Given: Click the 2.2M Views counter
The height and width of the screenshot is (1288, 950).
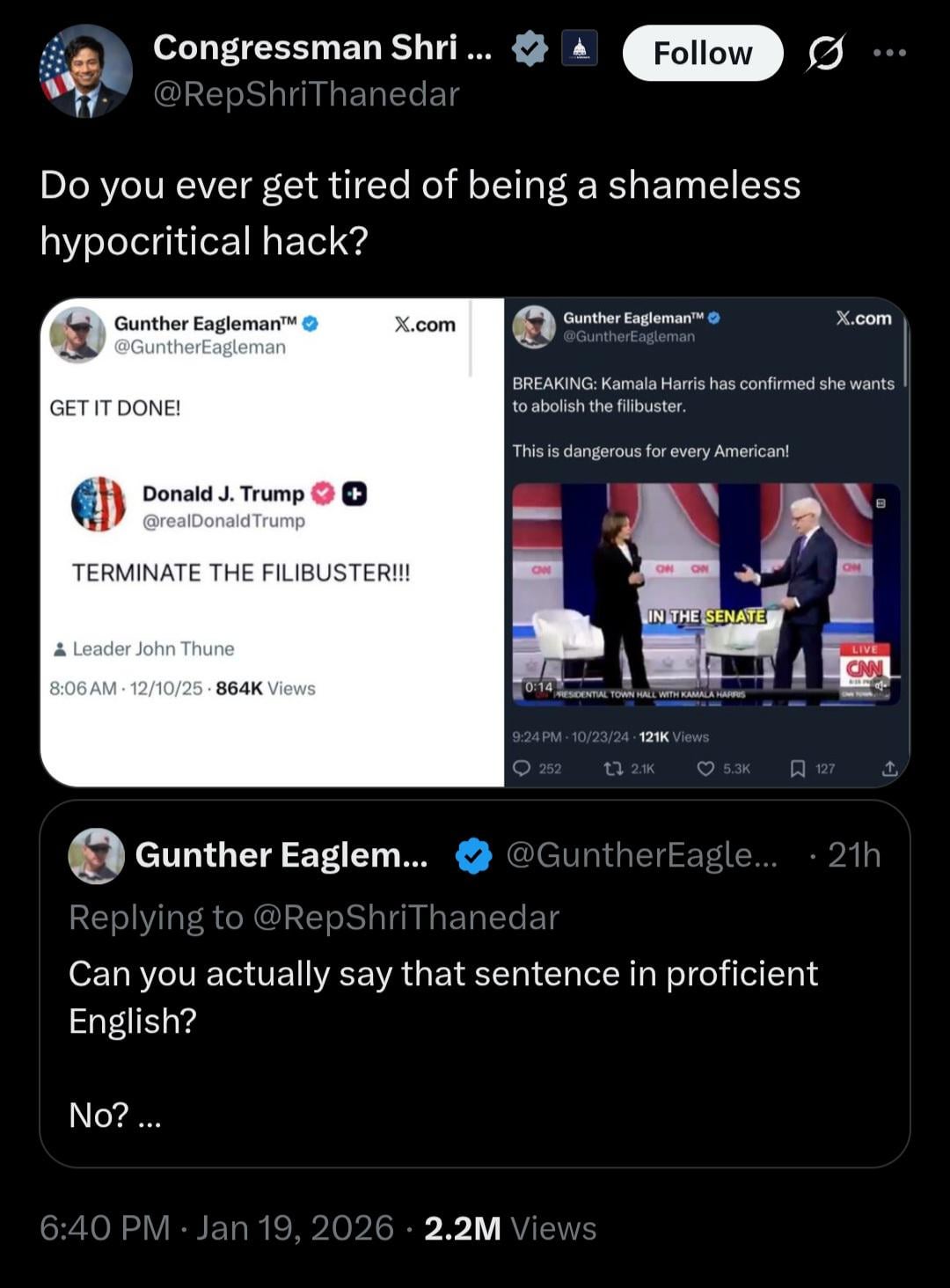Looking at the screenshot, I should tap(509, 1227).
